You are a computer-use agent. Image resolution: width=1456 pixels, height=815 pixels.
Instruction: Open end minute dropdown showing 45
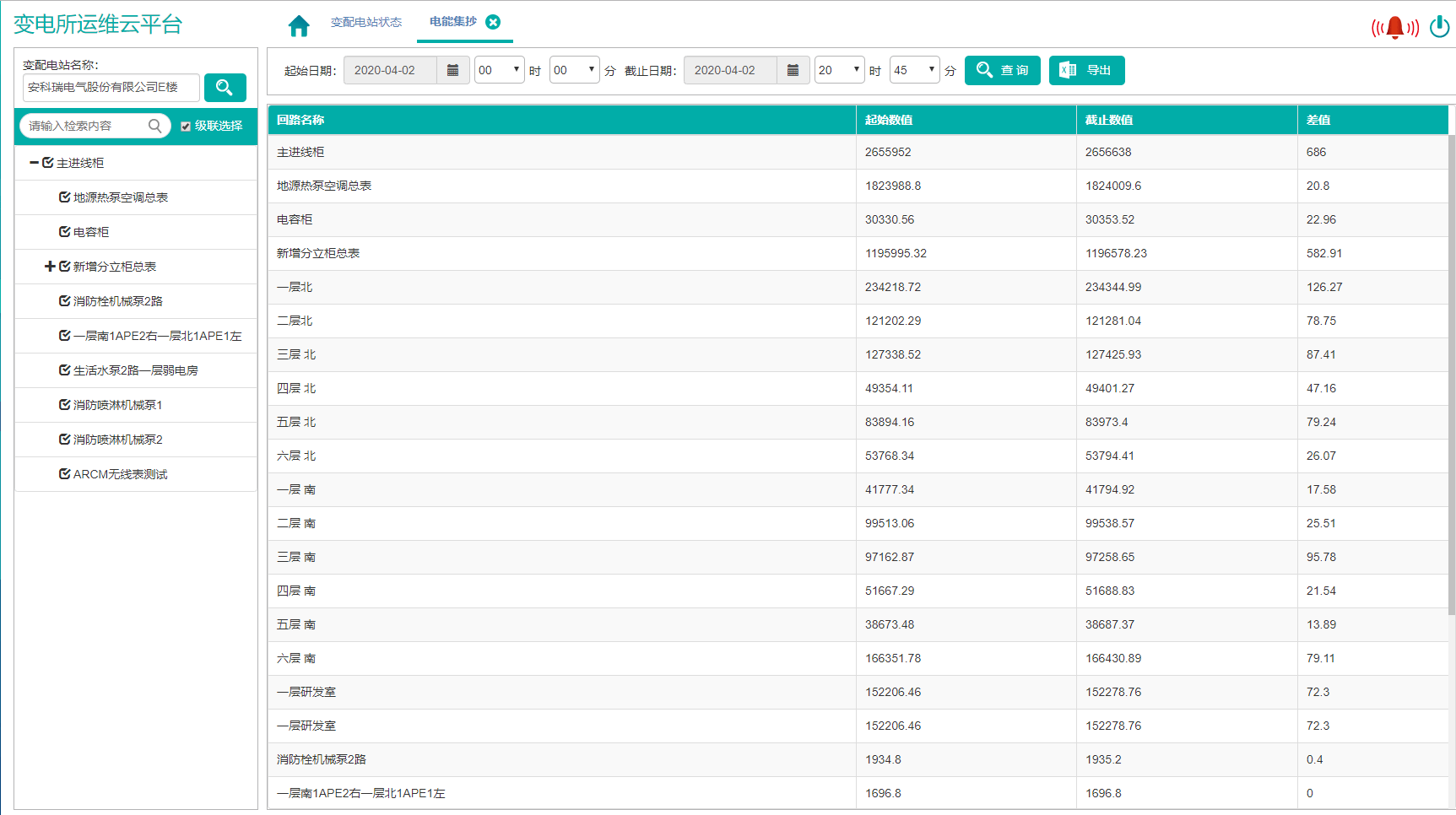click(915, 70)
